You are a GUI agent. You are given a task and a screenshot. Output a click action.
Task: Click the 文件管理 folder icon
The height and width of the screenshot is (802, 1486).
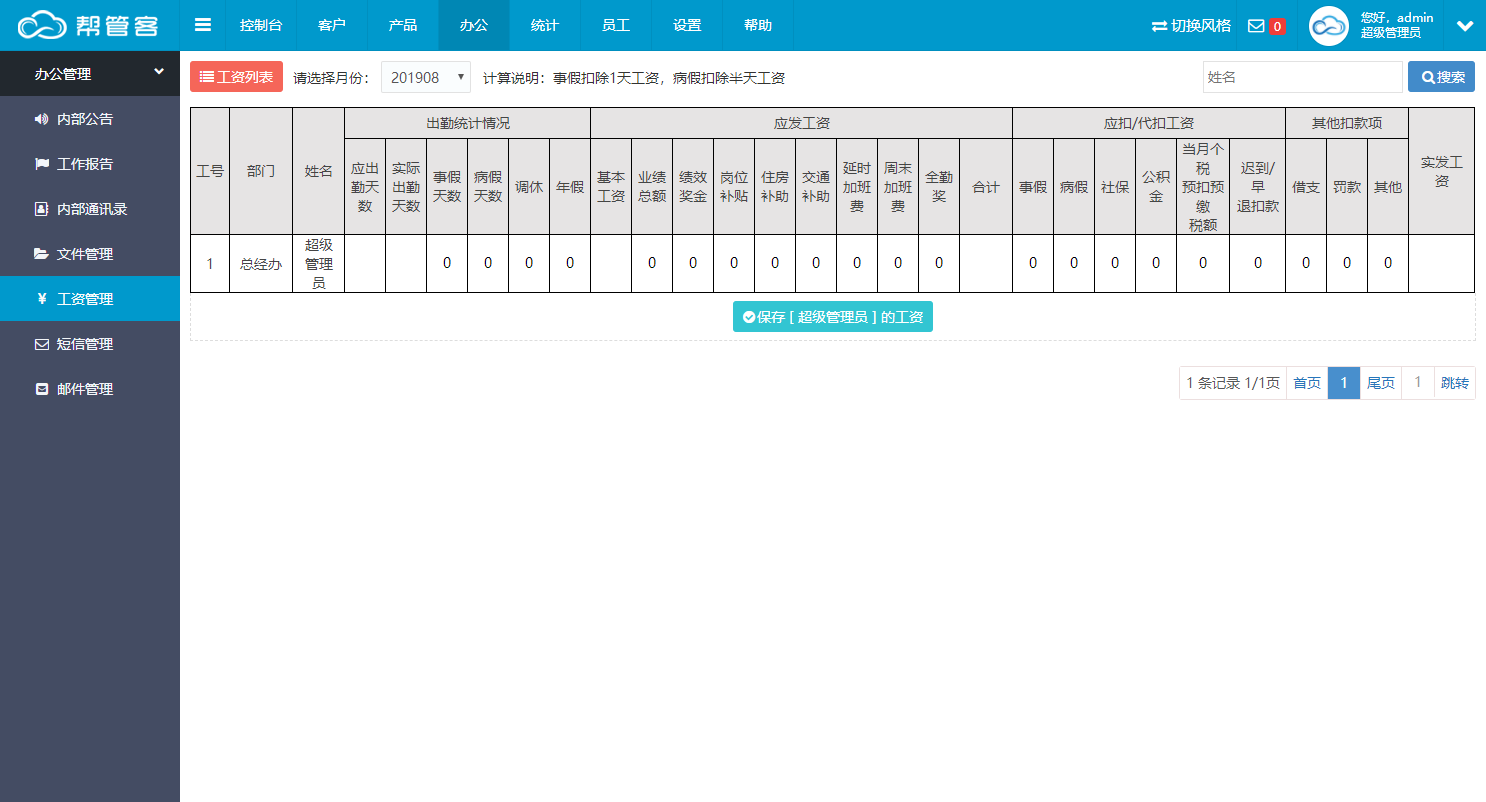[x=41, y=254]
